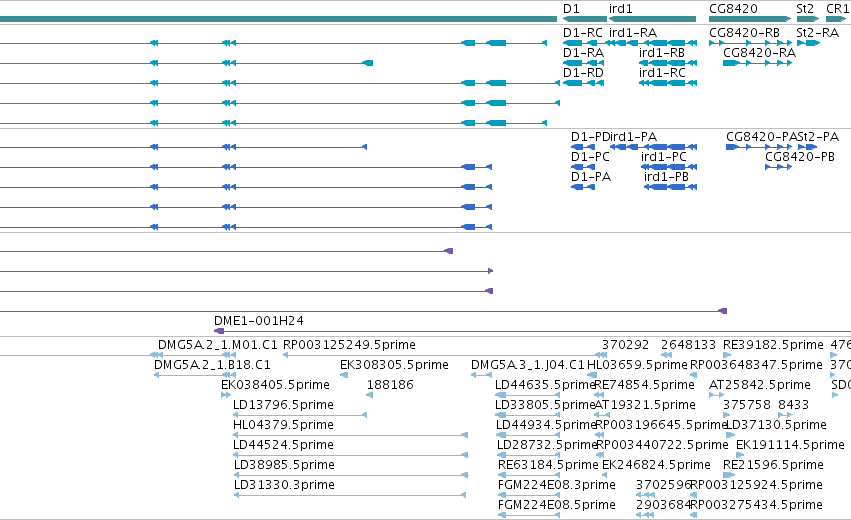This screenshot has height=520, width=851.
Task: Select EST HL03659.5prime
Action: pos(638,365)
